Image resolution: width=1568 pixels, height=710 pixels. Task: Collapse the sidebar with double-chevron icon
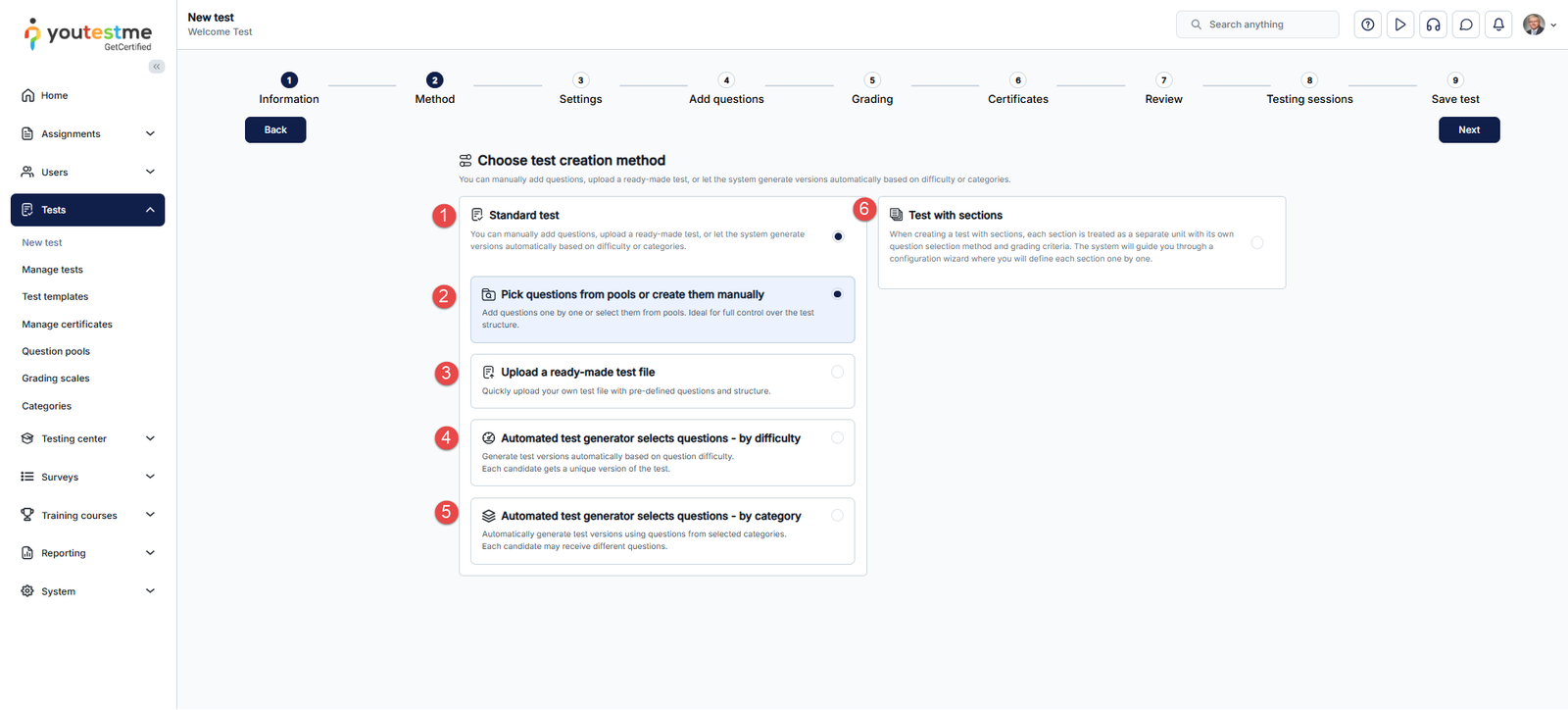click(x=157, y=67)
